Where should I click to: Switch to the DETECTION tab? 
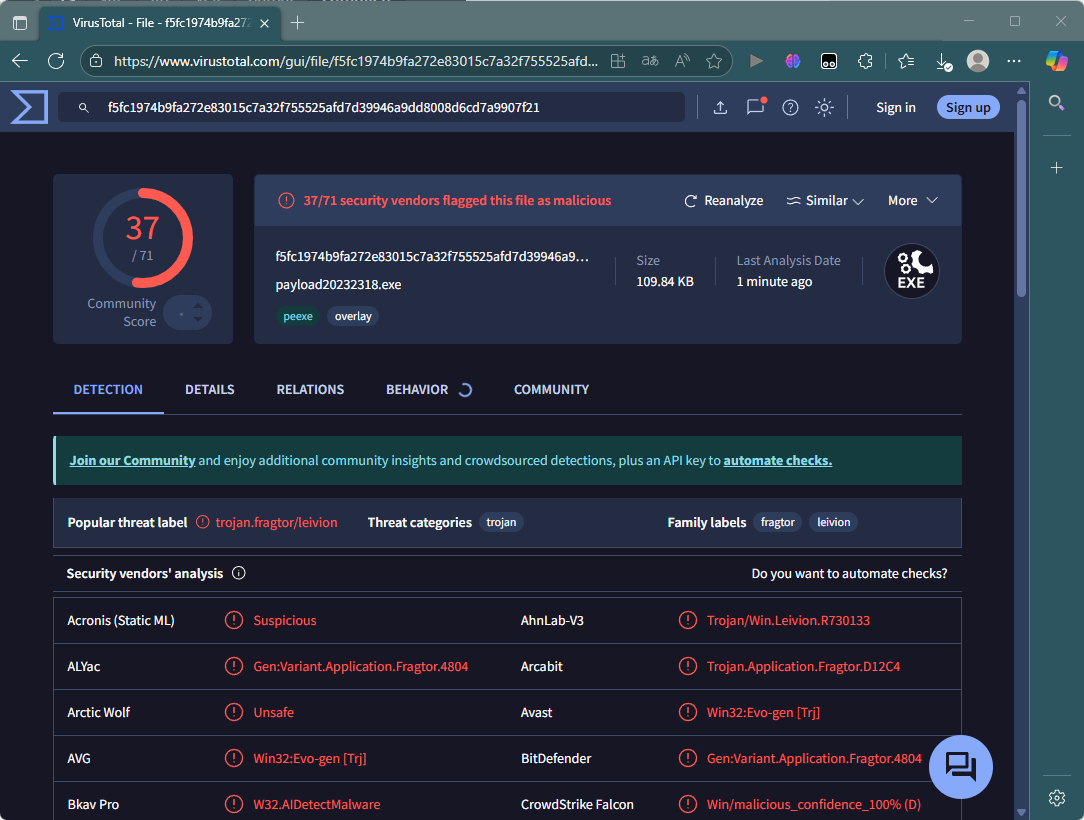[x=108, y=389]
